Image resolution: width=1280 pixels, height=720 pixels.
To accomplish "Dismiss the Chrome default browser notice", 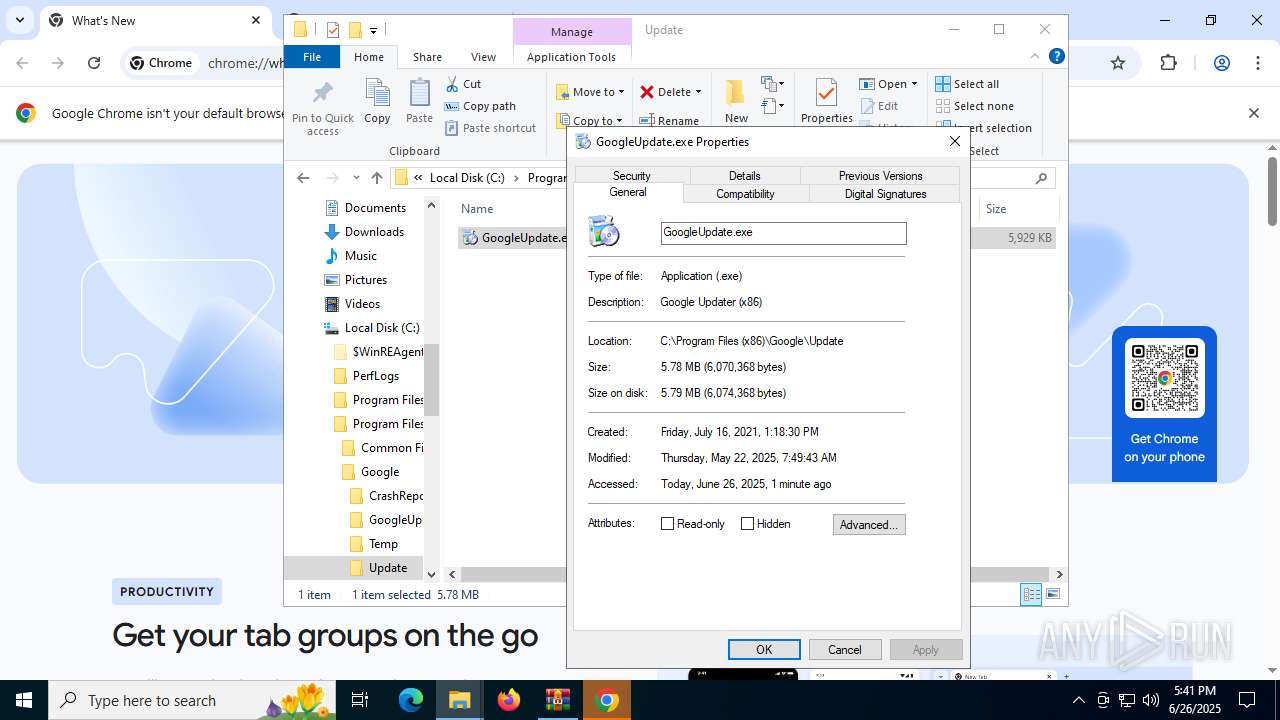I will [x=1253, y=113].
